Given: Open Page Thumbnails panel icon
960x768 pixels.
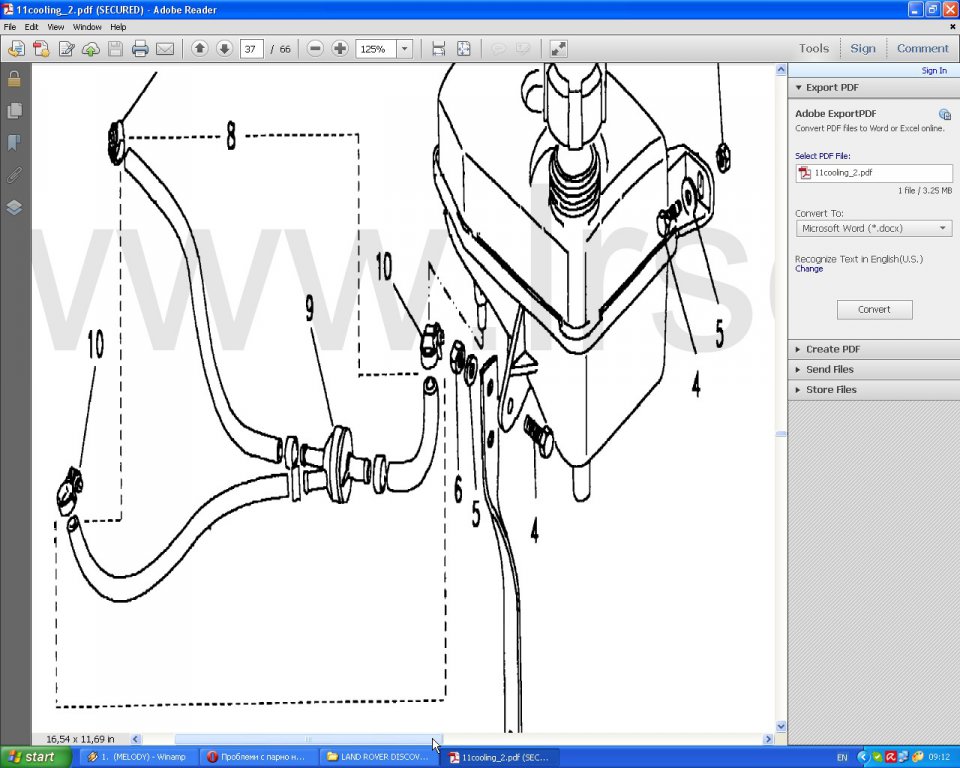Looking at the screenshot, I should click(x=14, y=110).
